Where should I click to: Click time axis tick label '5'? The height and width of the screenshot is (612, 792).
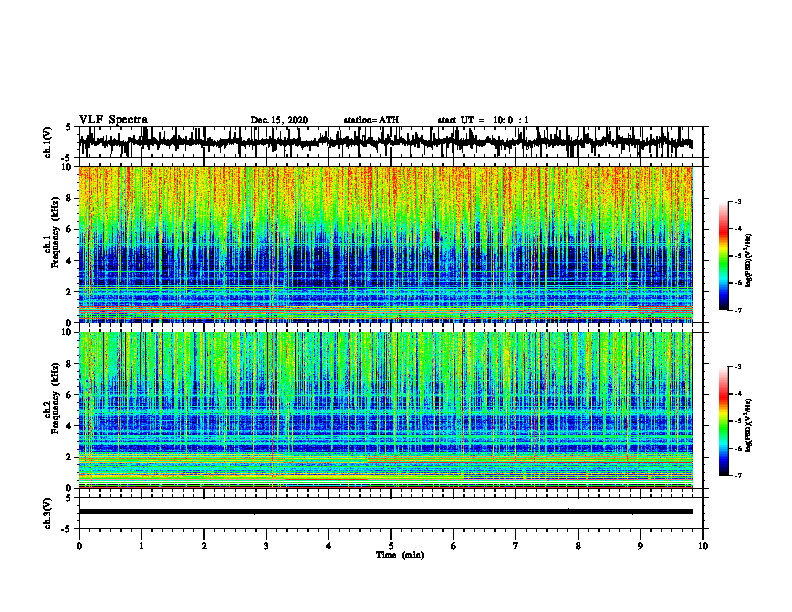tap(391, 546)
